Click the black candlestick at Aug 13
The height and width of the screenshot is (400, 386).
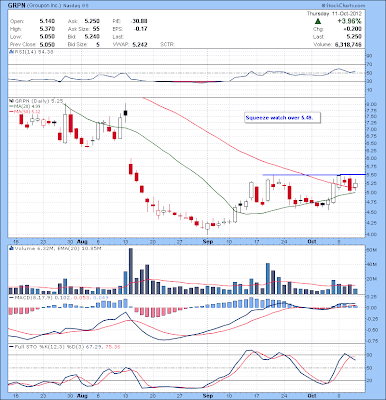pyautogui.click(x=126, y=113)
